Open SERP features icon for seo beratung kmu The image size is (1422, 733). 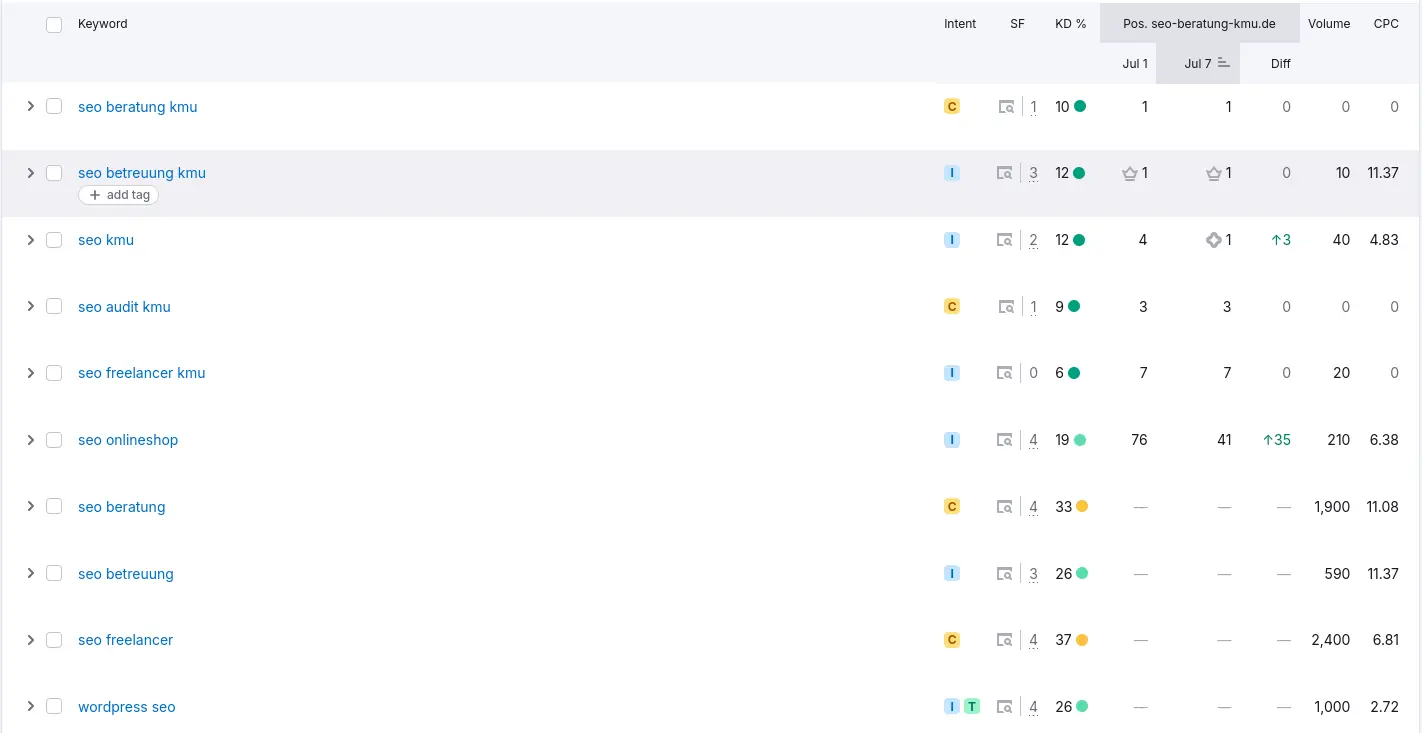coord(1006,107)
